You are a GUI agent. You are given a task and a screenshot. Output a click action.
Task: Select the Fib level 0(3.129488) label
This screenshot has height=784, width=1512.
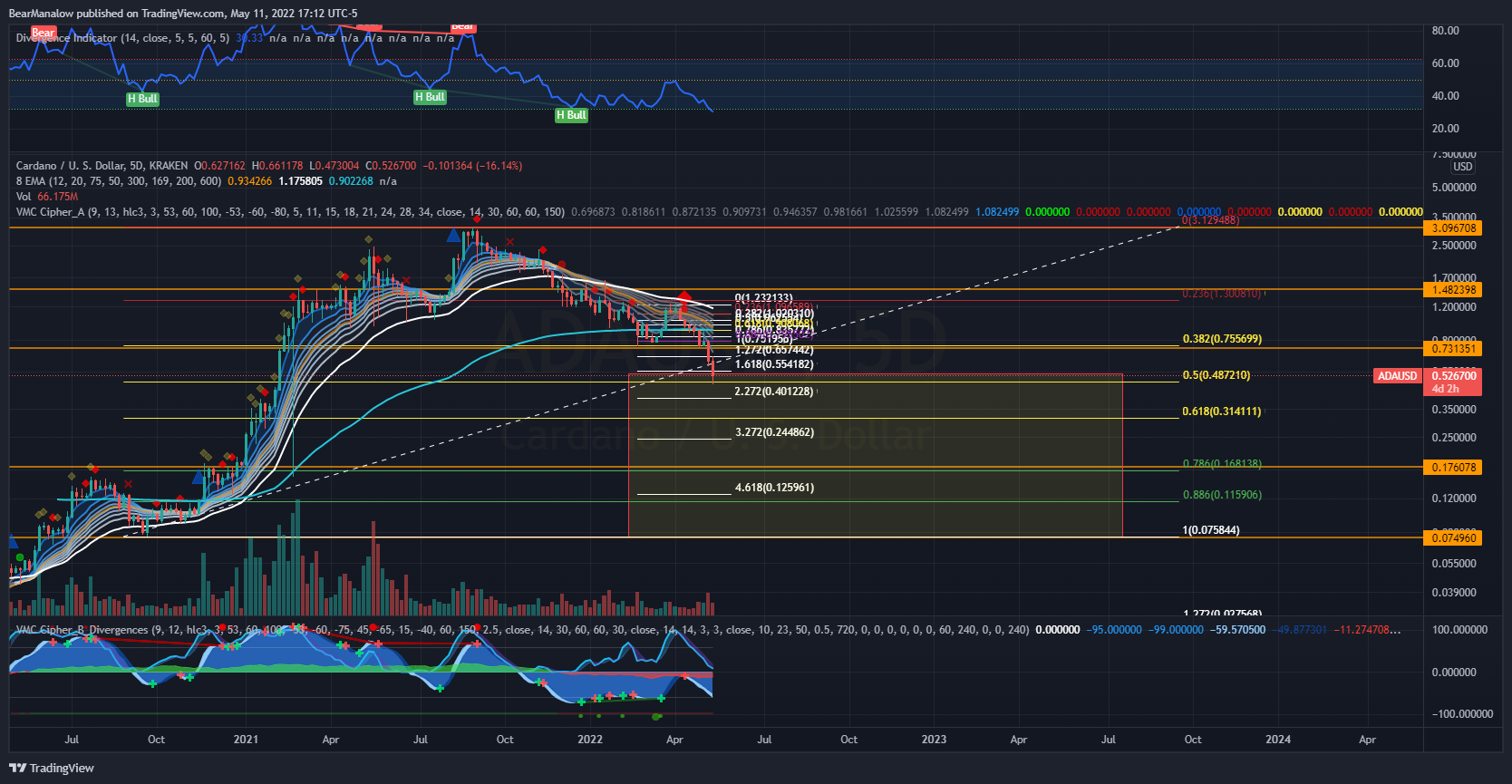point(1211,220)
